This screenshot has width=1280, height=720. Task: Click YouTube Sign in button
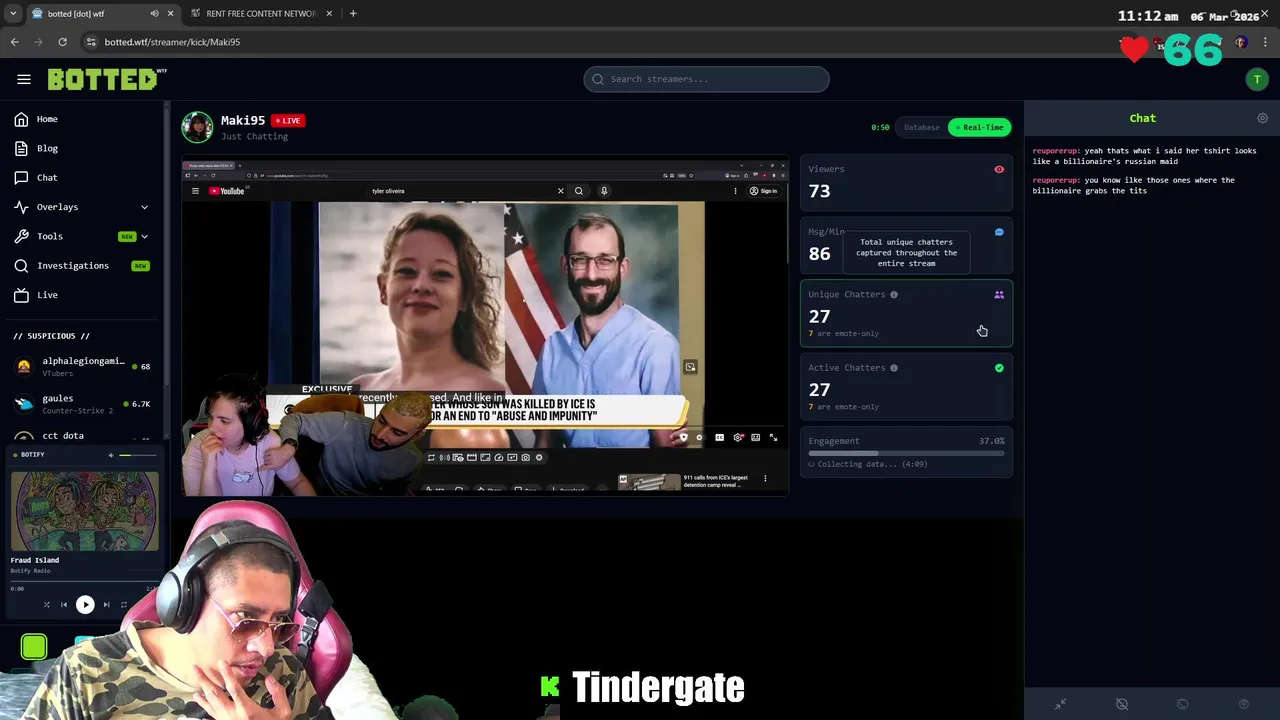click(763, 191)
